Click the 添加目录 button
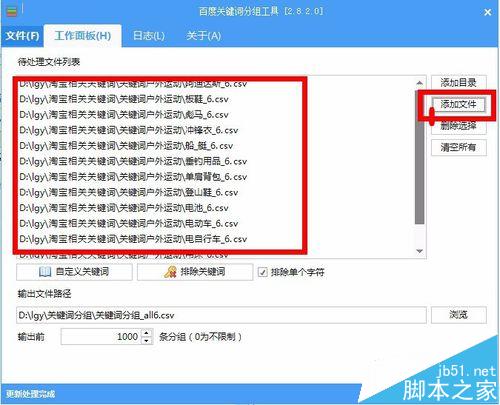This screenshot has width=500, height=405. coord(459,82)
